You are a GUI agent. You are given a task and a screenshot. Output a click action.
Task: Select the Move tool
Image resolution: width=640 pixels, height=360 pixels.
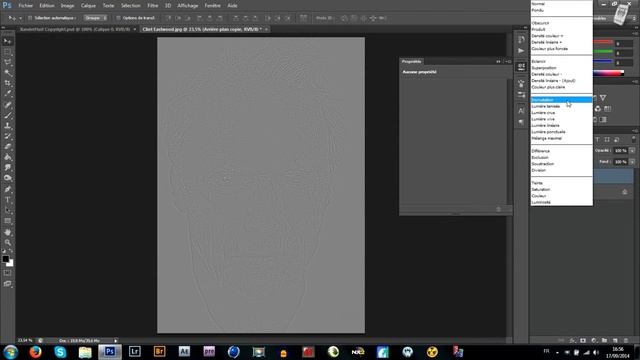(x=7, y=41)
